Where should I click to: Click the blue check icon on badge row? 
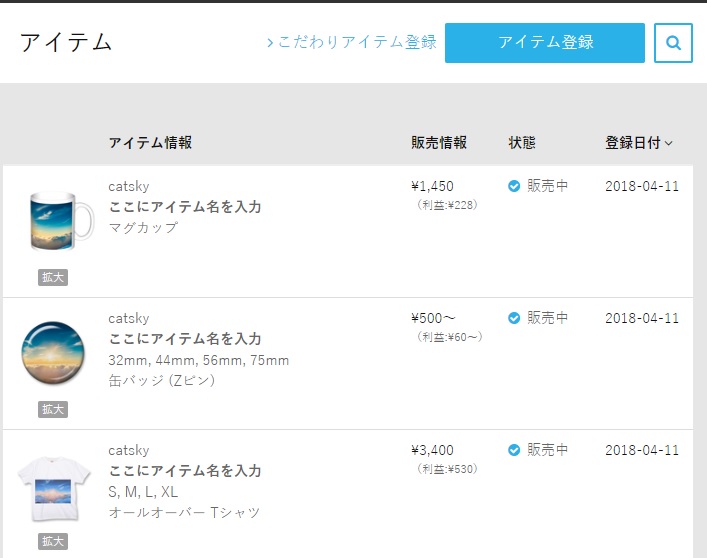pos(514,318)
